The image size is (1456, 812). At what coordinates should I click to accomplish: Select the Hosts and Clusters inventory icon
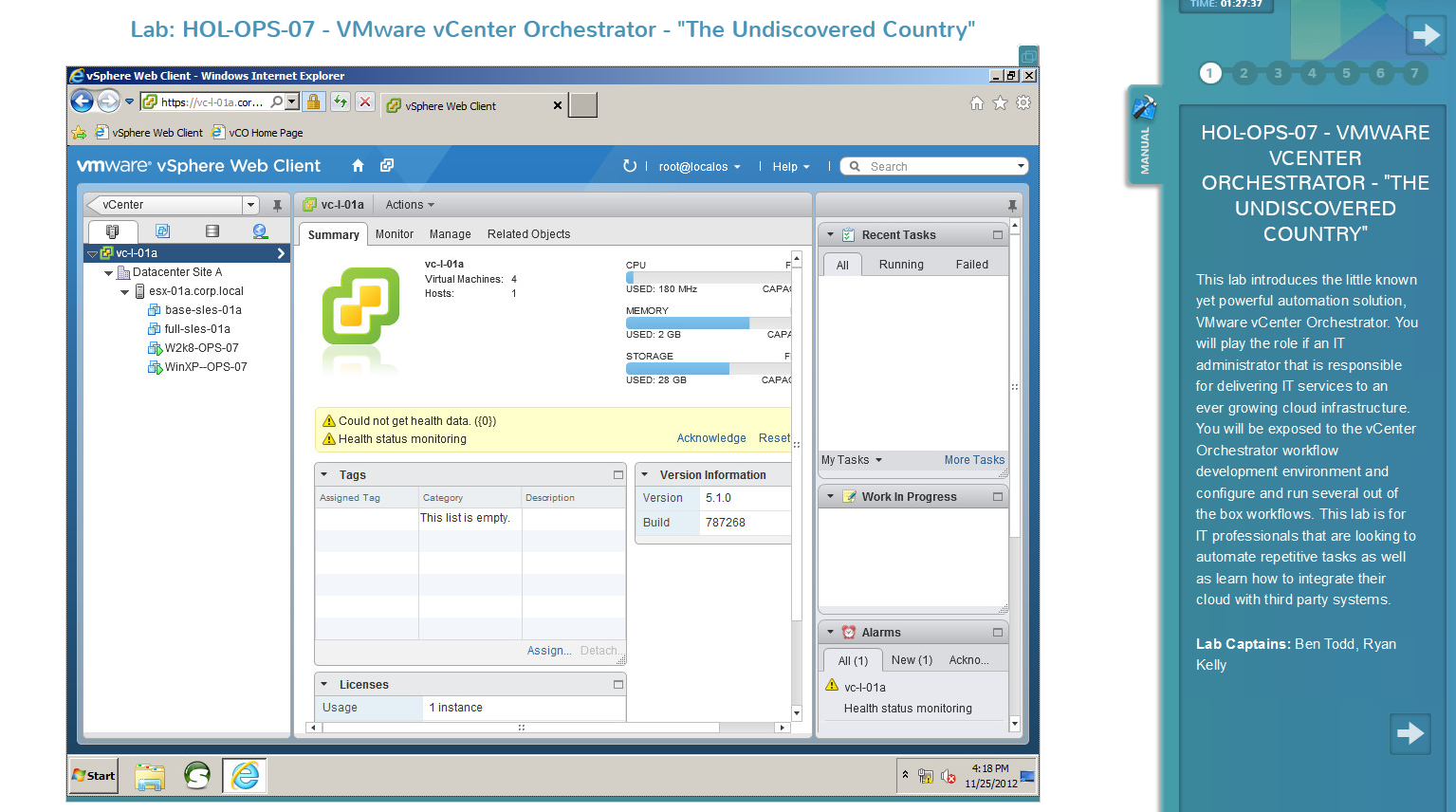(x=113, y=231)
